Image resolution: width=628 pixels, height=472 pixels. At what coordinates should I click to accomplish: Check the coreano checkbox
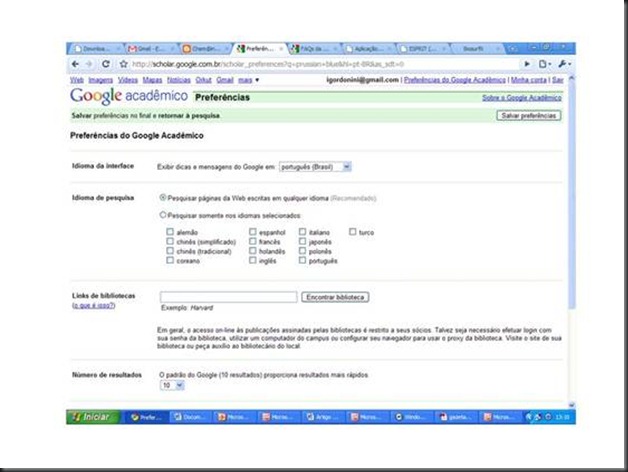pyautogui.click(x=170, y=260)
